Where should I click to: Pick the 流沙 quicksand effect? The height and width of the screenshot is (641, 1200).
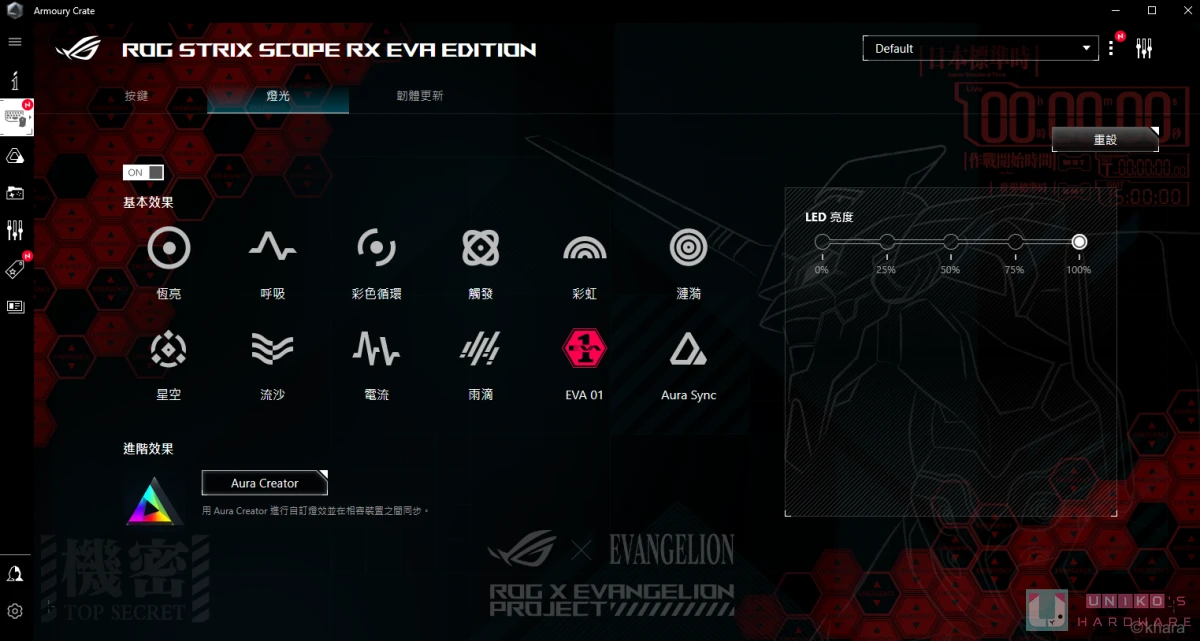(x=272, y=348)
